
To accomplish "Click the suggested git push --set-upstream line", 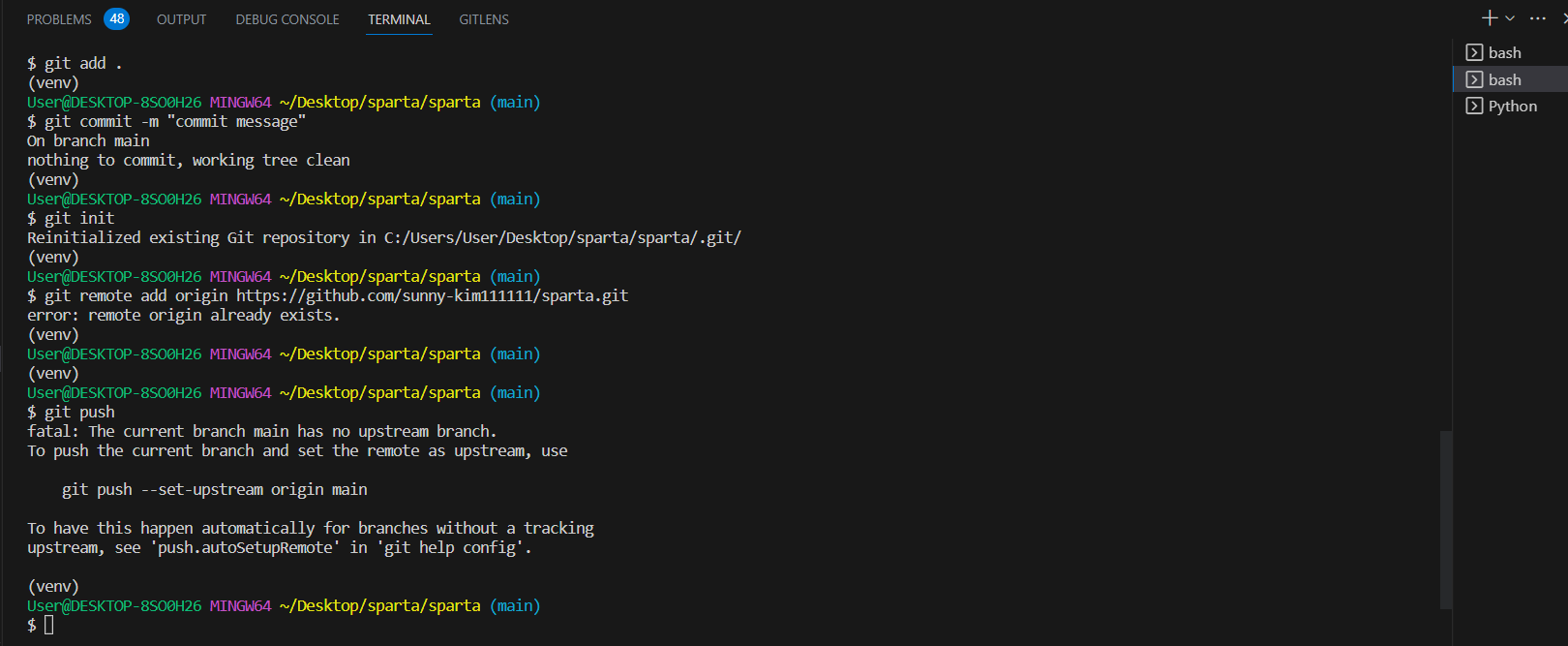I will (x=215, y=489).
